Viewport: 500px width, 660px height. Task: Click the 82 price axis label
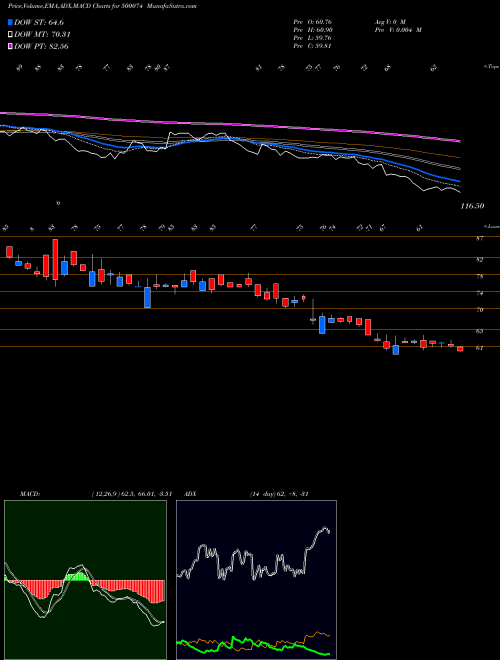tap(480, 260)
